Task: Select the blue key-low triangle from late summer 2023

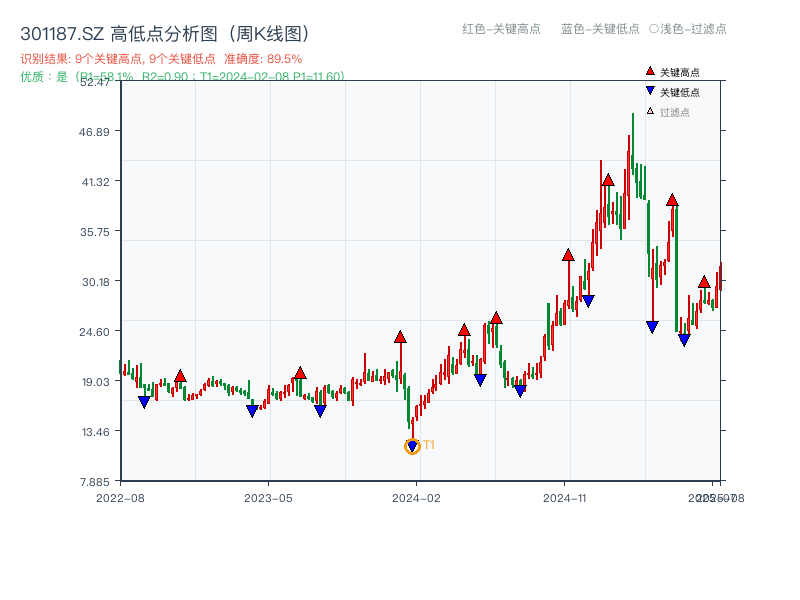Action: click(x=320, y=411)
